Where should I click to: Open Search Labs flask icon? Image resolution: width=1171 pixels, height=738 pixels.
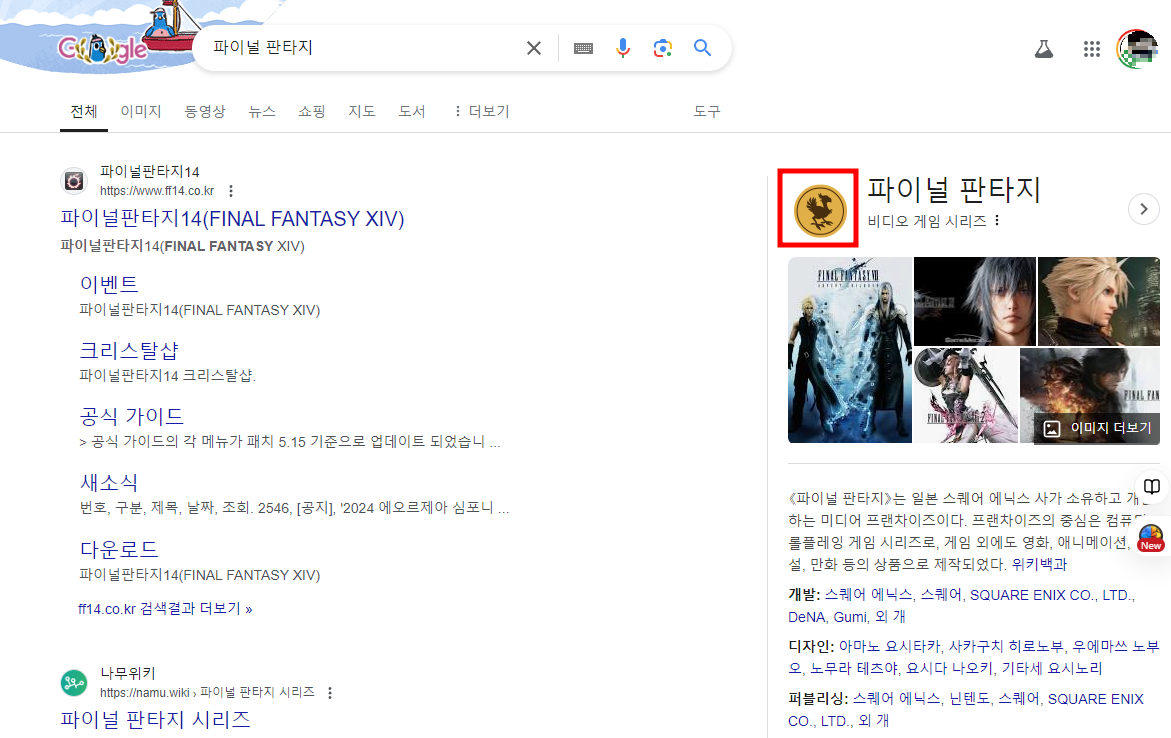(x=1043, y=49)
